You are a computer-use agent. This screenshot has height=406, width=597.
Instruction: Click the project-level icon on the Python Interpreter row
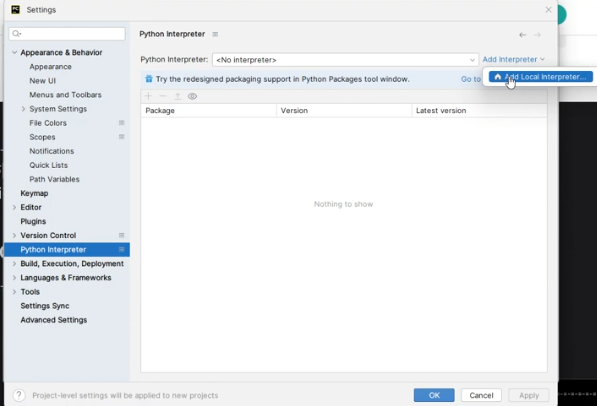(121, 249)
